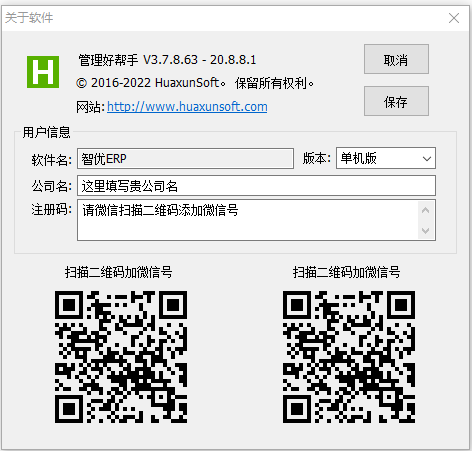Click the down arrow of the 注册码 scrollbar
The width and height of the screenshot is (472, 451).
[426, 230]
